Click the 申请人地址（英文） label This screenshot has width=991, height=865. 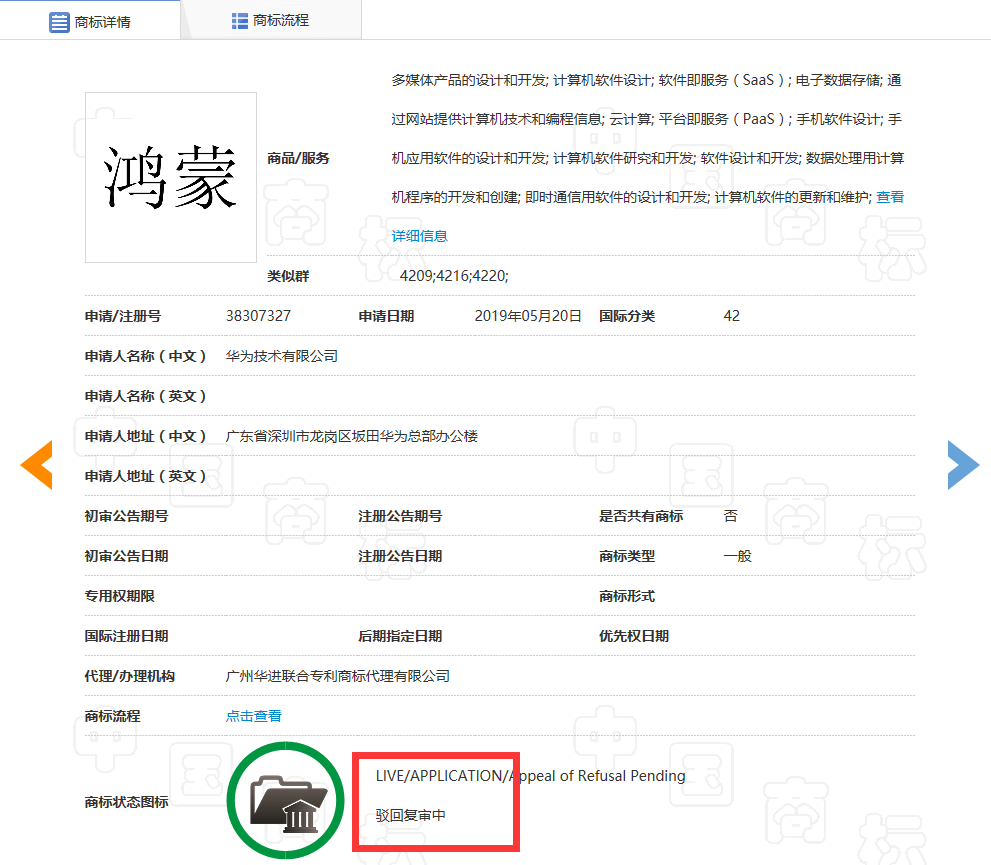[x=146, y=476]
